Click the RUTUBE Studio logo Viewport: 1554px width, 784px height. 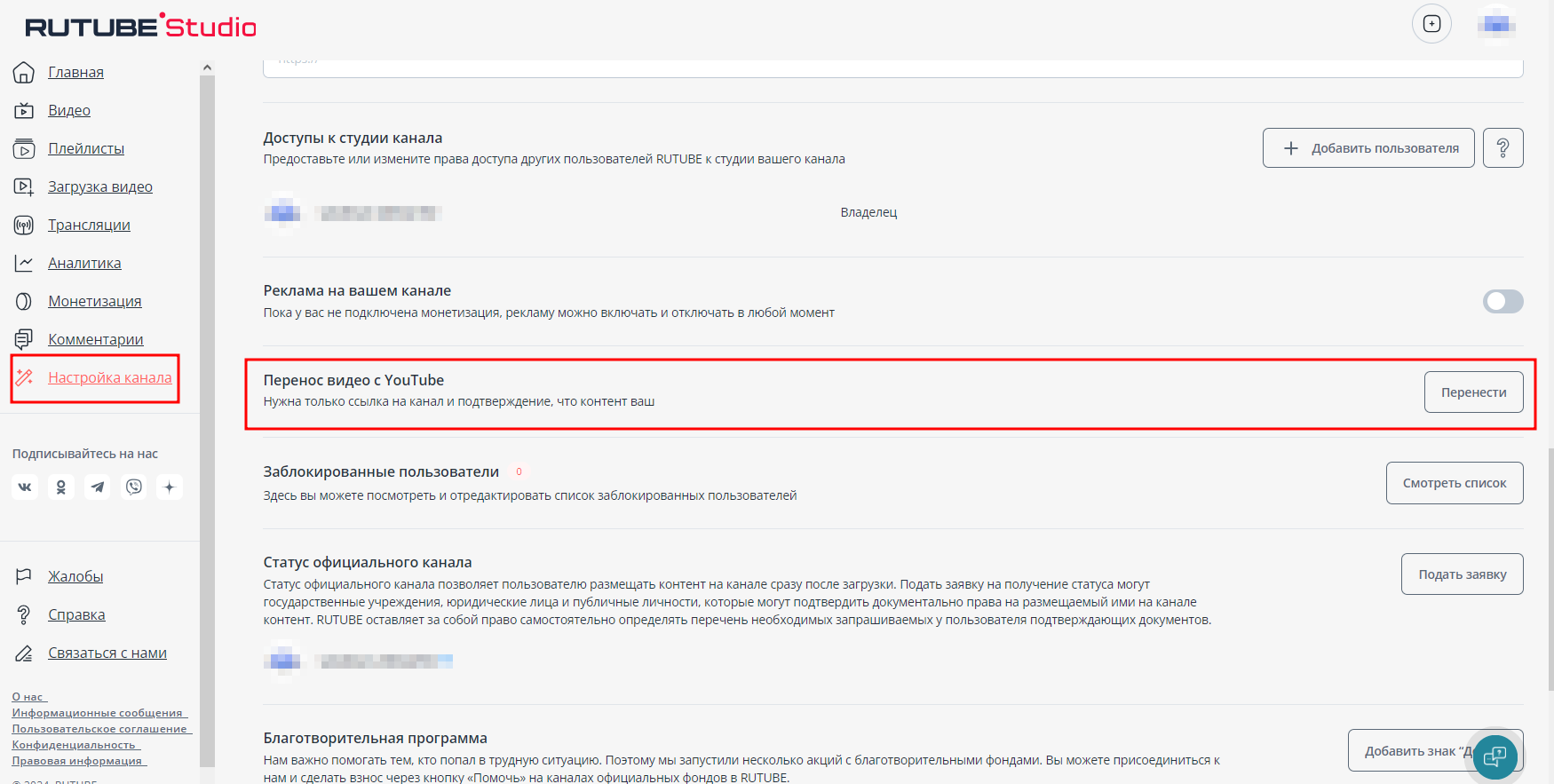140,26
